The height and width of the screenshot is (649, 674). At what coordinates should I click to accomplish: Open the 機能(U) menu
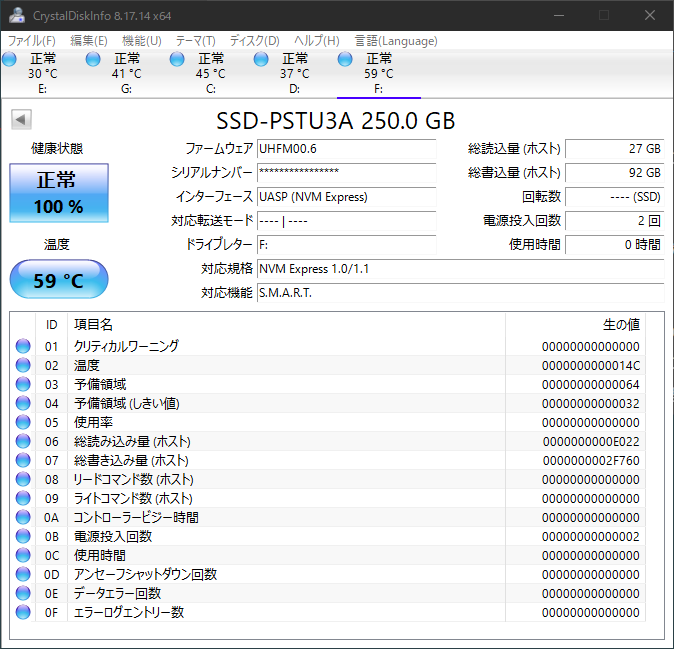click(x=142, y=41)
